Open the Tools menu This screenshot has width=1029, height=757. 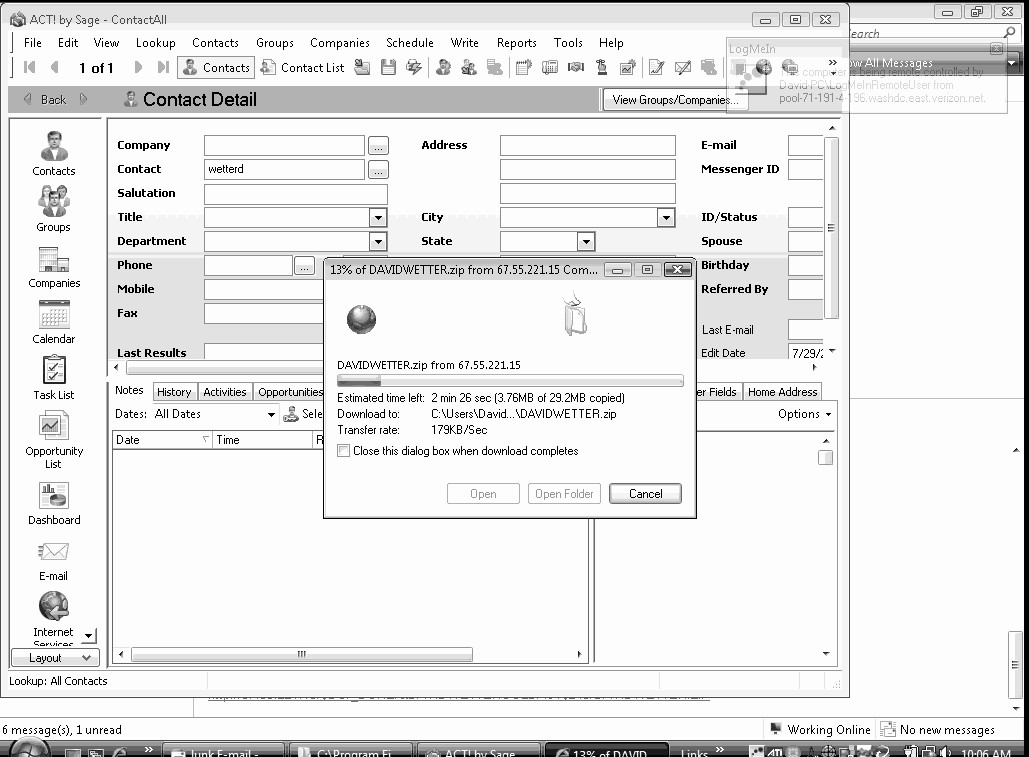click(x=568, y=43)
